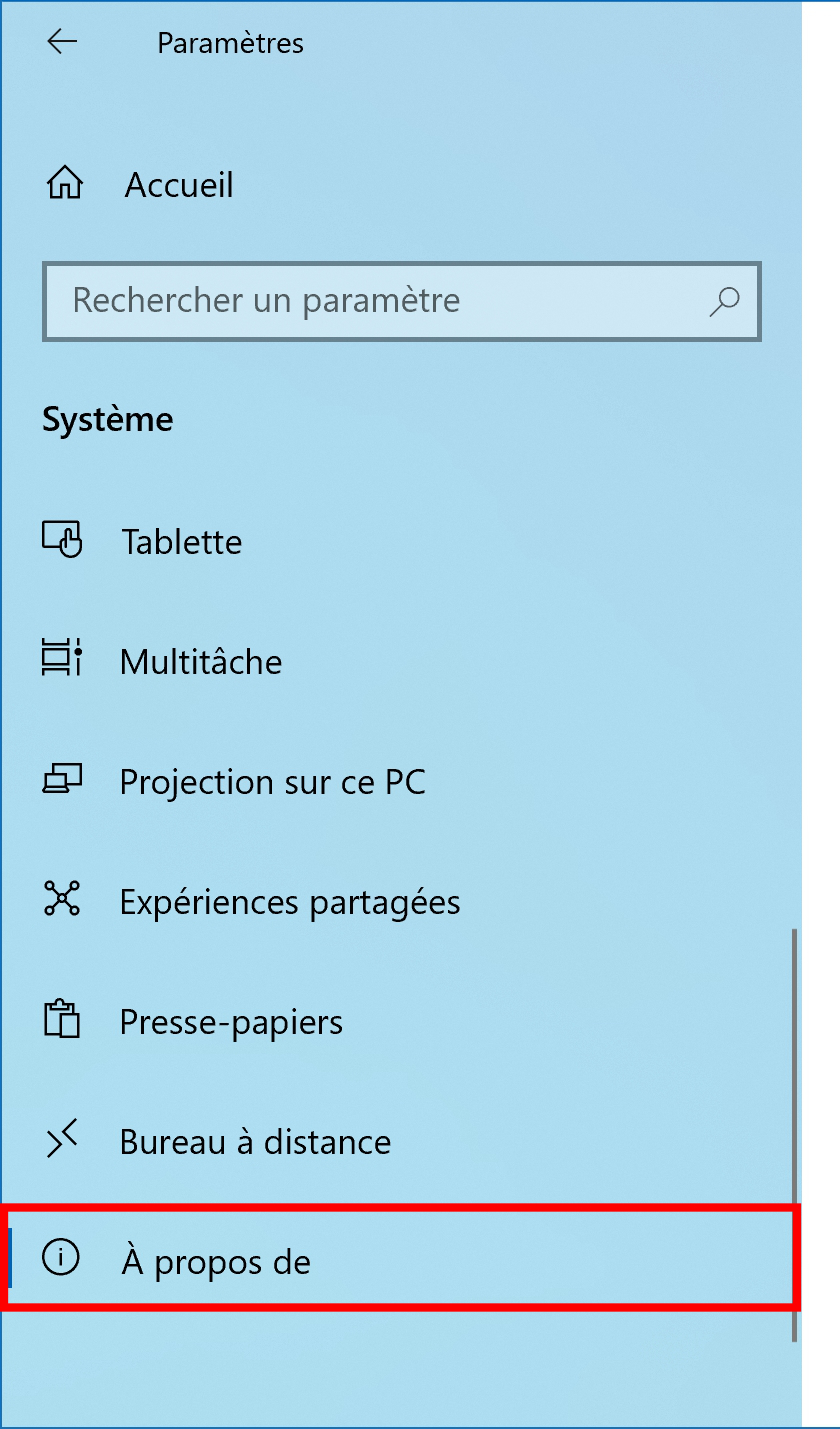Click the Tablette touch-screen icon
Viewport: 840px width, 1429px height.
[62, 540]
